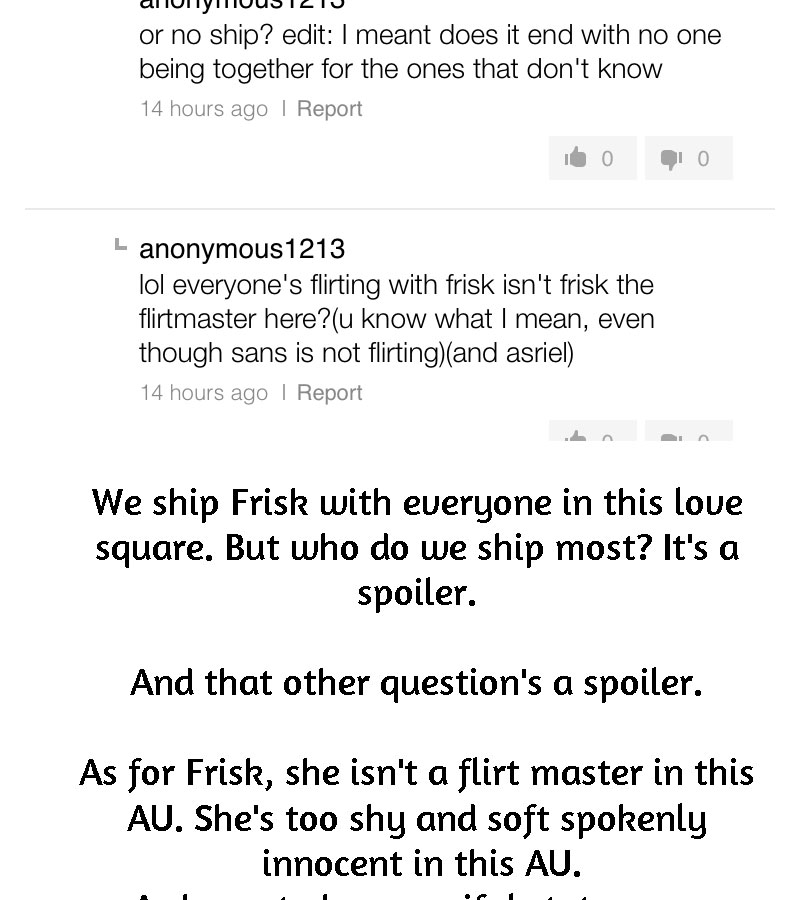Dislike the "or no ship?" comment
The image size is (800, 900).
click(689, 158)
